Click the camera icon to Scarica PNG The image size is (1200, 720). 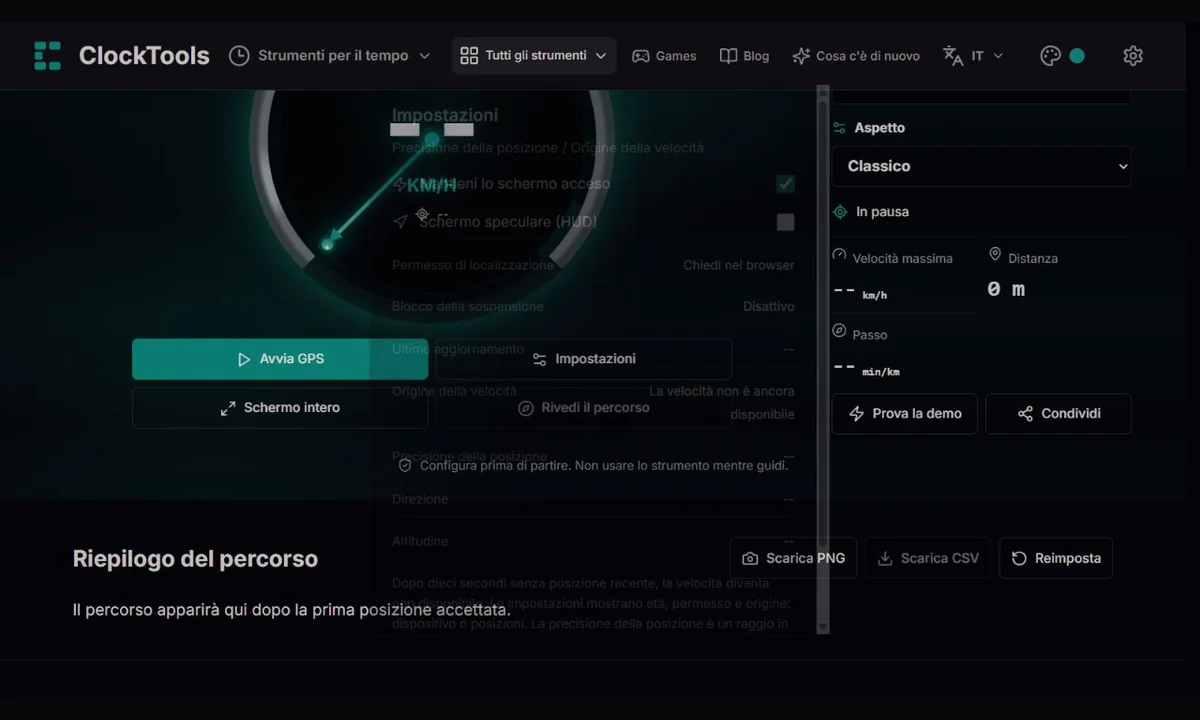click(x=750, y=559)
